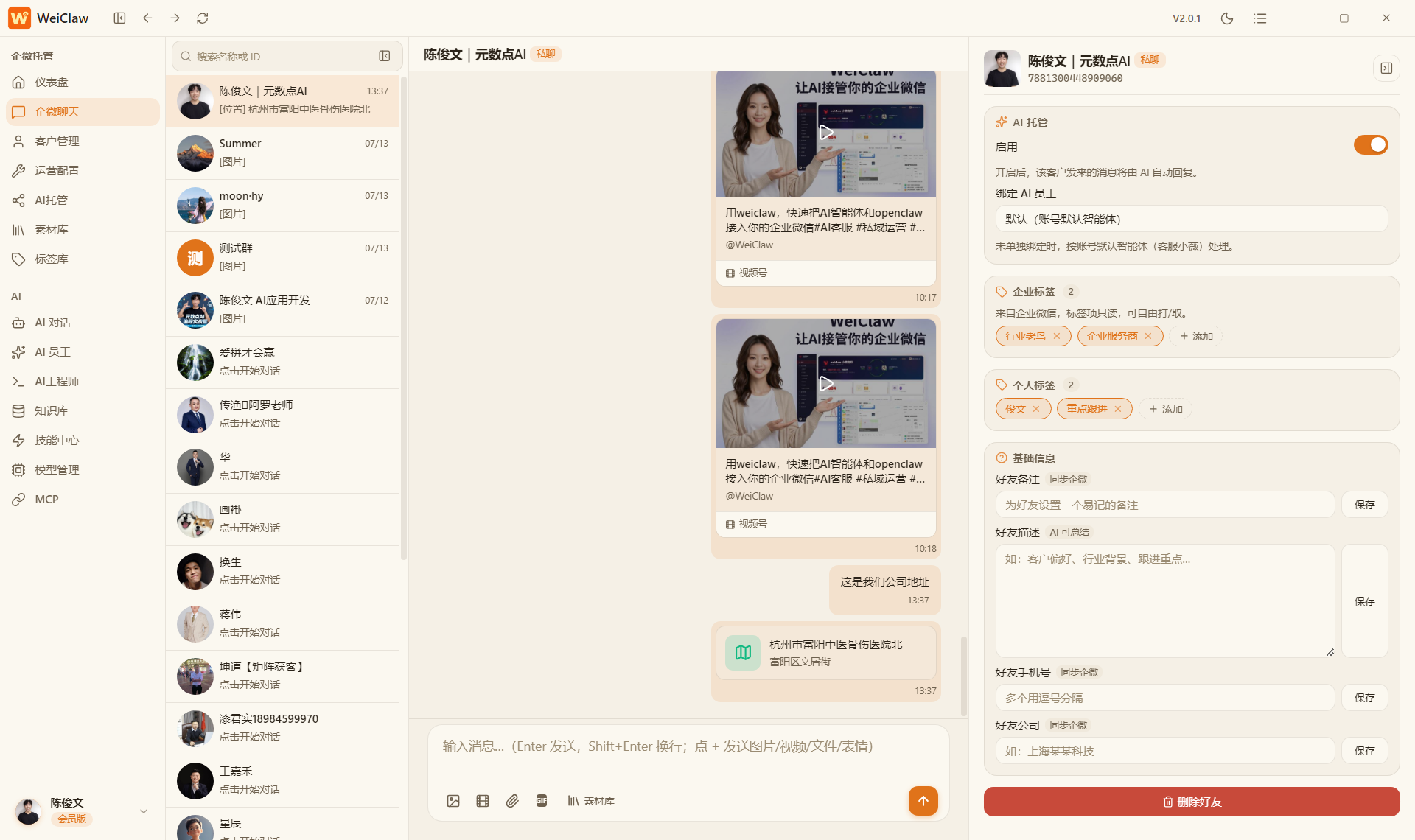This screenshot has width=1415, height=840.
Task: Focus the 搜索名称或 ID search box
Action: 286,56
